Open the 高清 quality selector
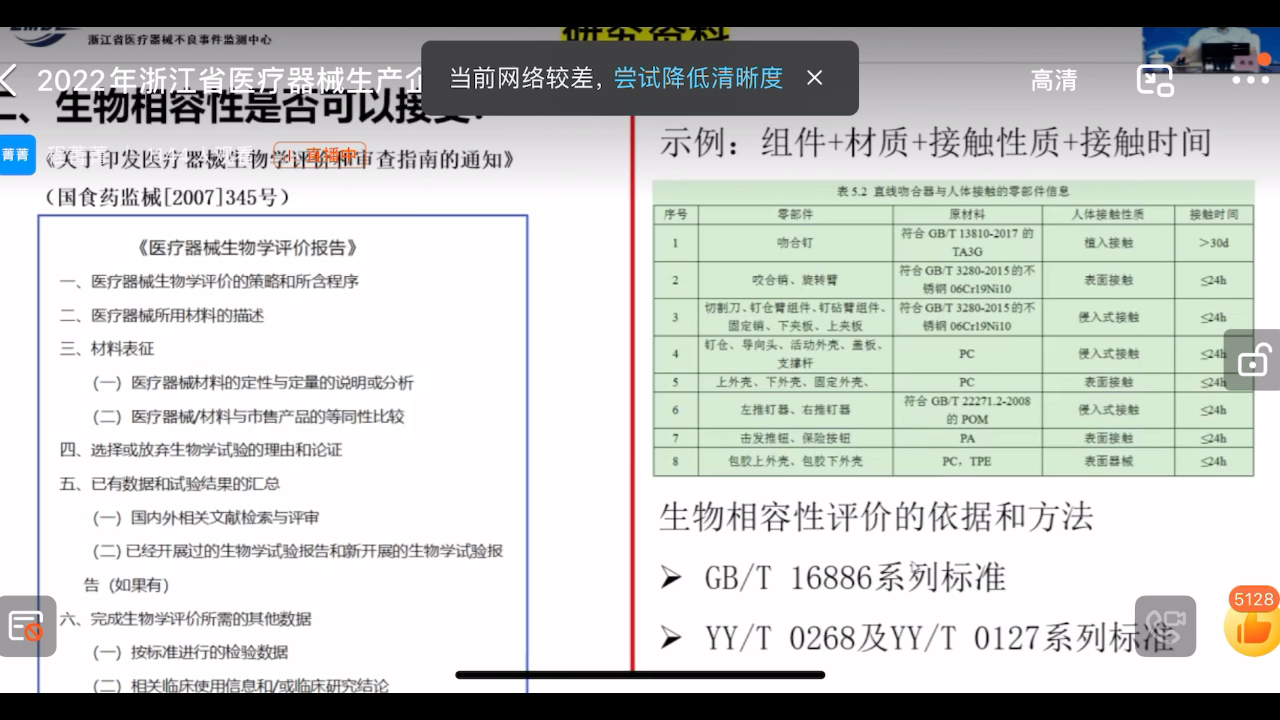Image resolution: width=1280 pixels, height=720 pixels. pos(1054,80)
